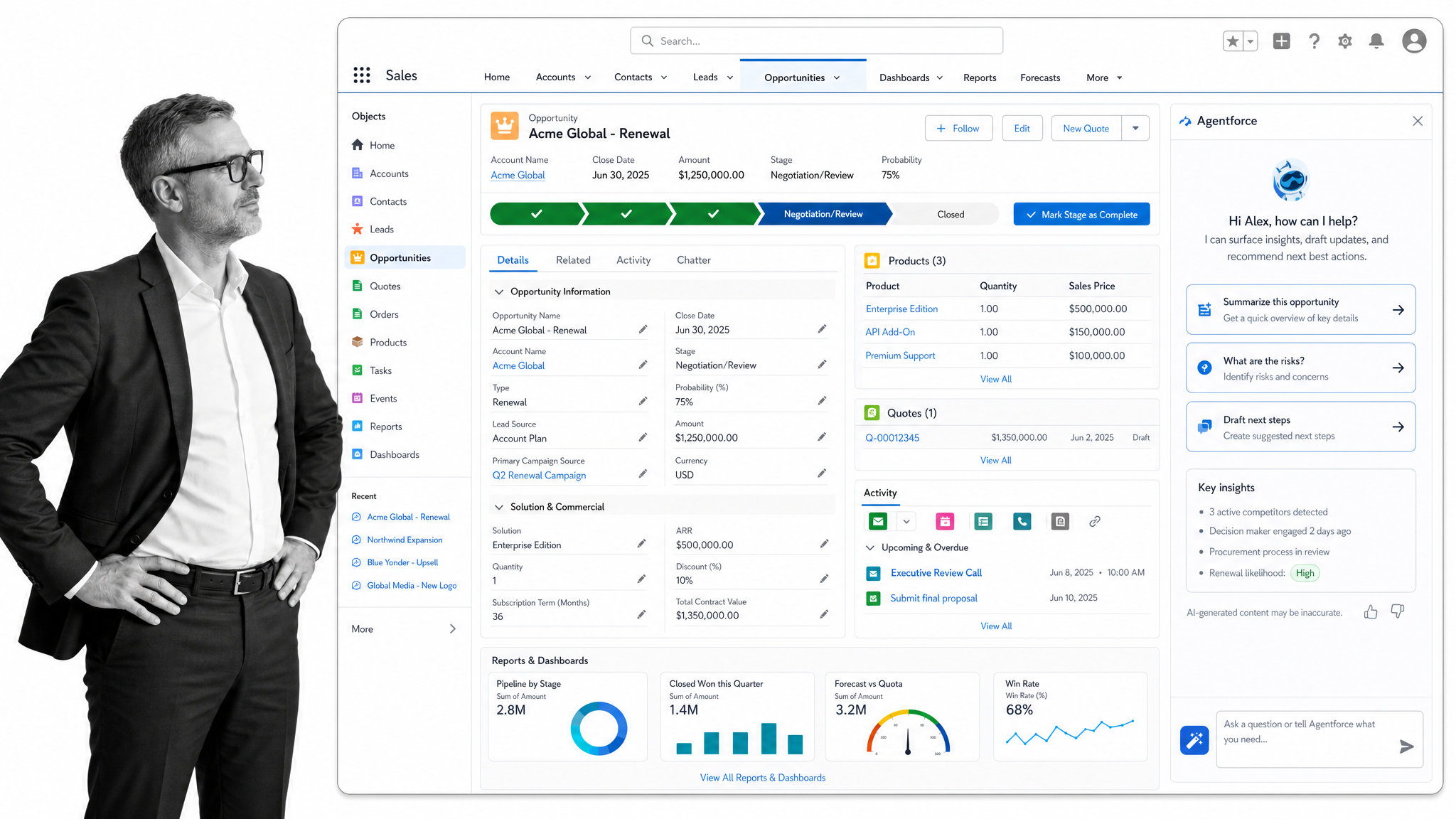Send the Agentforce message arrow
Viewport: 1456px width, 819px height.
(x=1406, y=746)
